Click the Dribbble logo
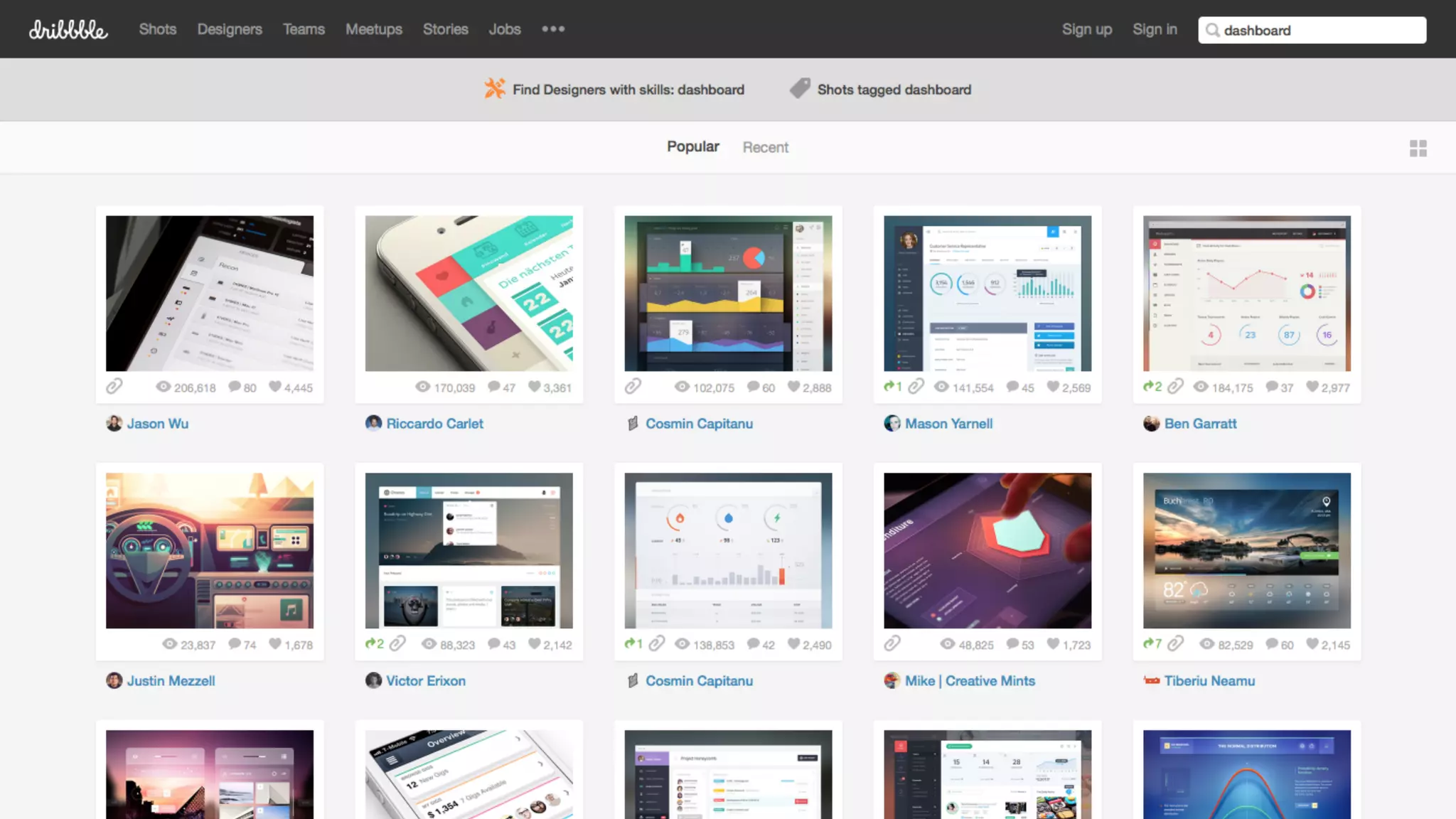1456x819 pixels. tap(68, 30)
